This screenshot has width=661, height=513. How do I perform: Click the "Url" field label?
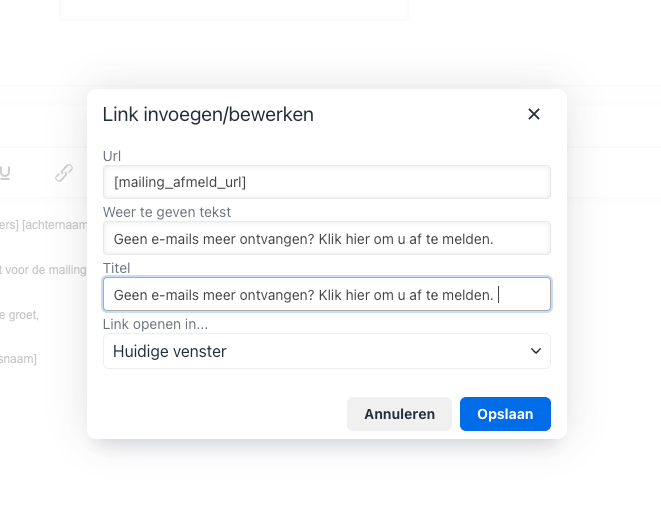(112, 156)
